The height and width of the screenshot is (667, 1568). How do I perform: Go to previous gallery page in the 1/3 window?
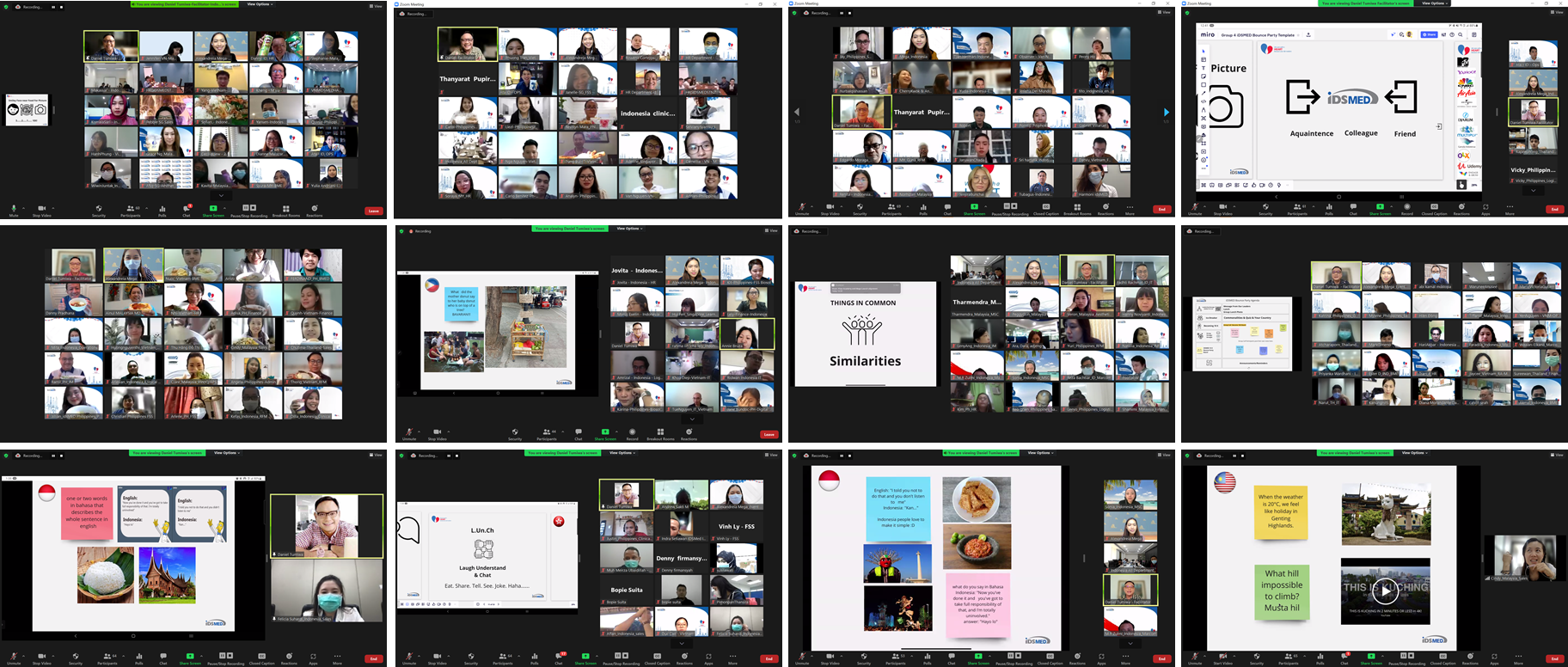[797, 113]
